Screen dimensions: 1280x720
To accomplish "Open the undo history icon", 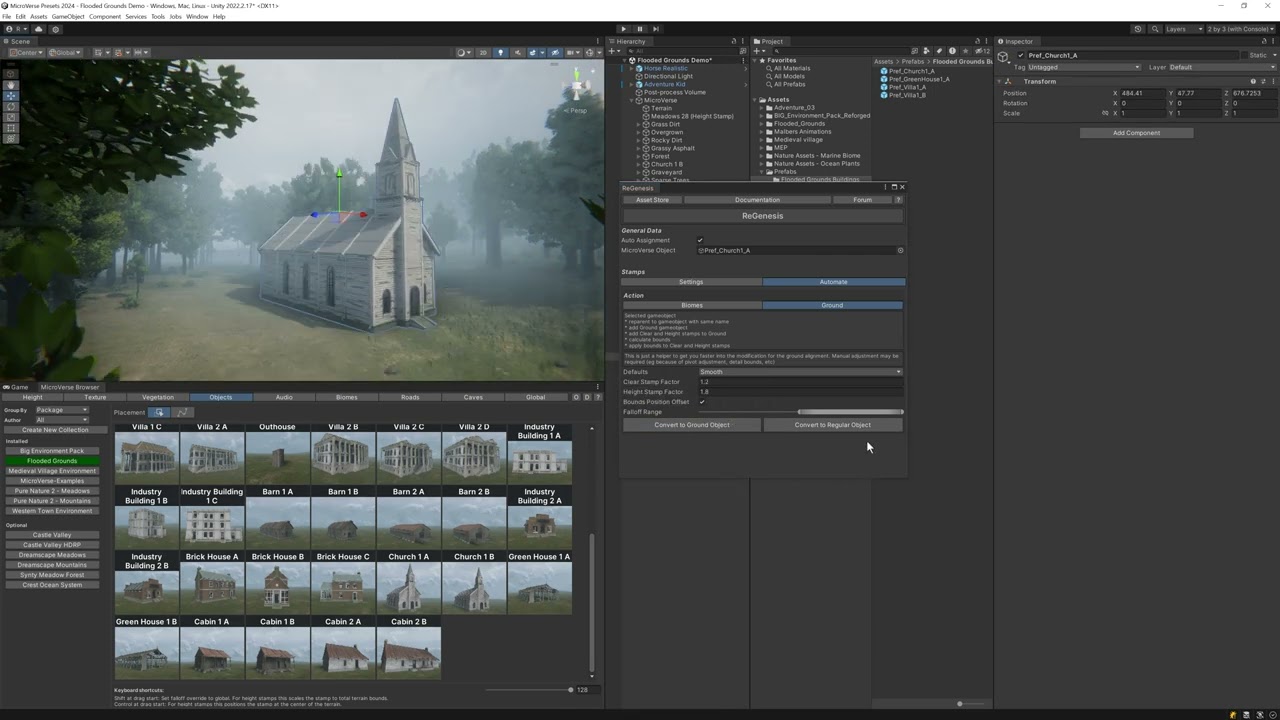I will 1138,29.
